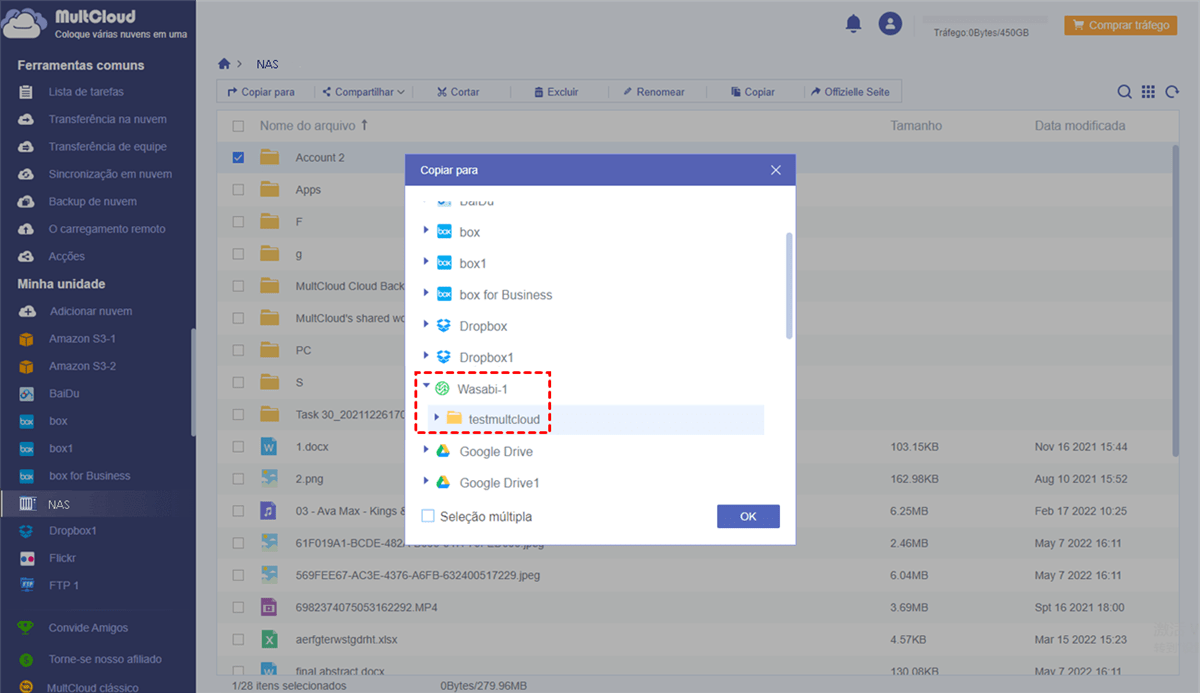
Task: Open Sincronização em nuvem
Action: click(x=110, y=174)
